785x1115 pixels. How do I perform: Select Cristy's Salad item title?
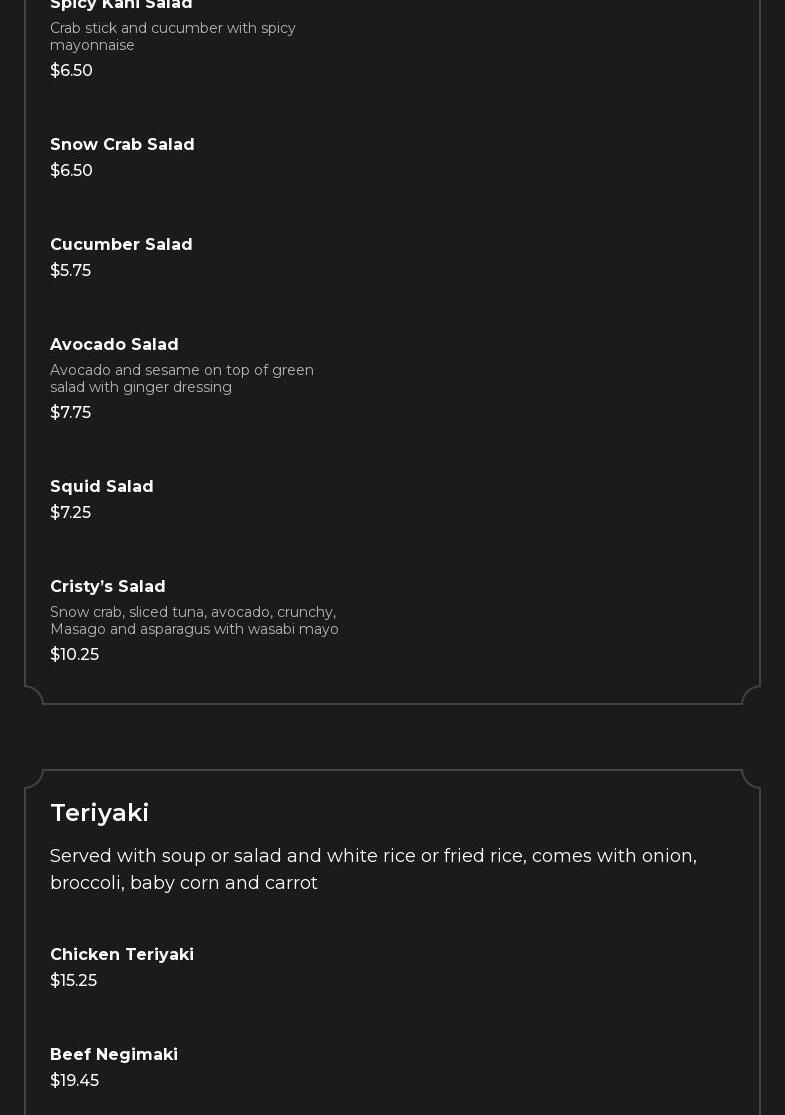(108, 587)
